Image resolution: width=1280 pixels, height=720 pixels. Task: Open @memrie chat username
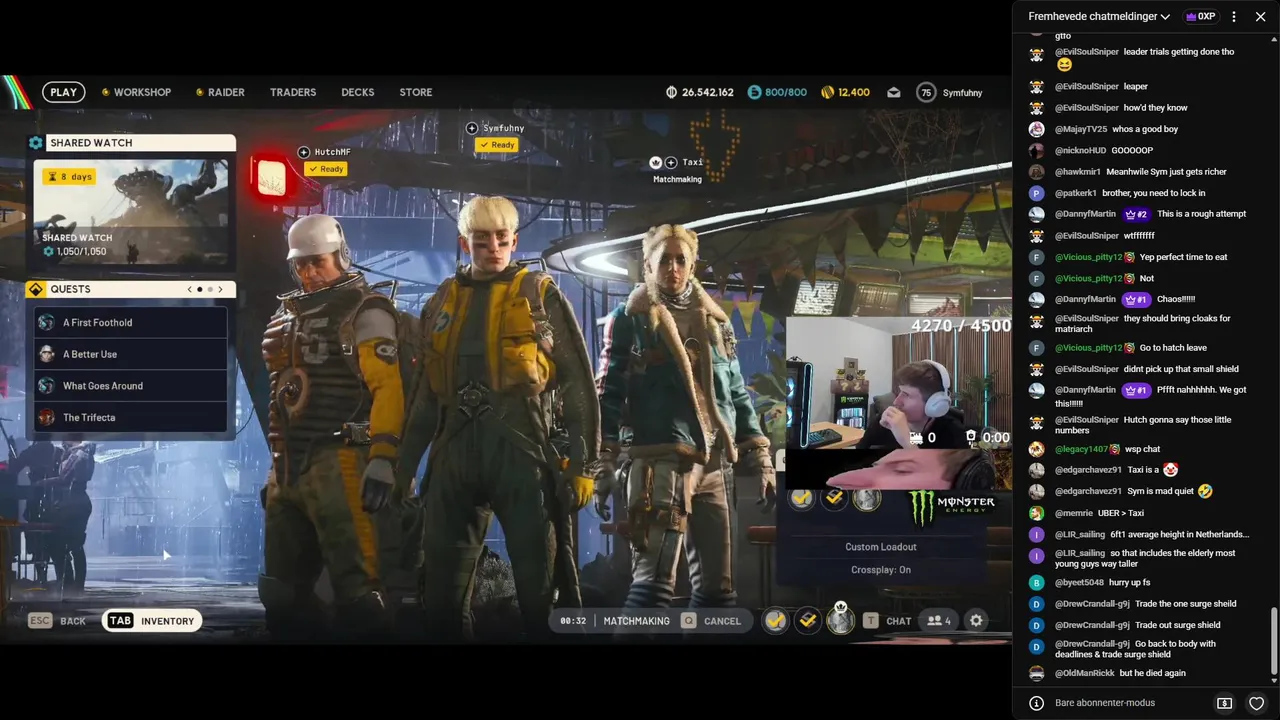(x=1074, y=513)
